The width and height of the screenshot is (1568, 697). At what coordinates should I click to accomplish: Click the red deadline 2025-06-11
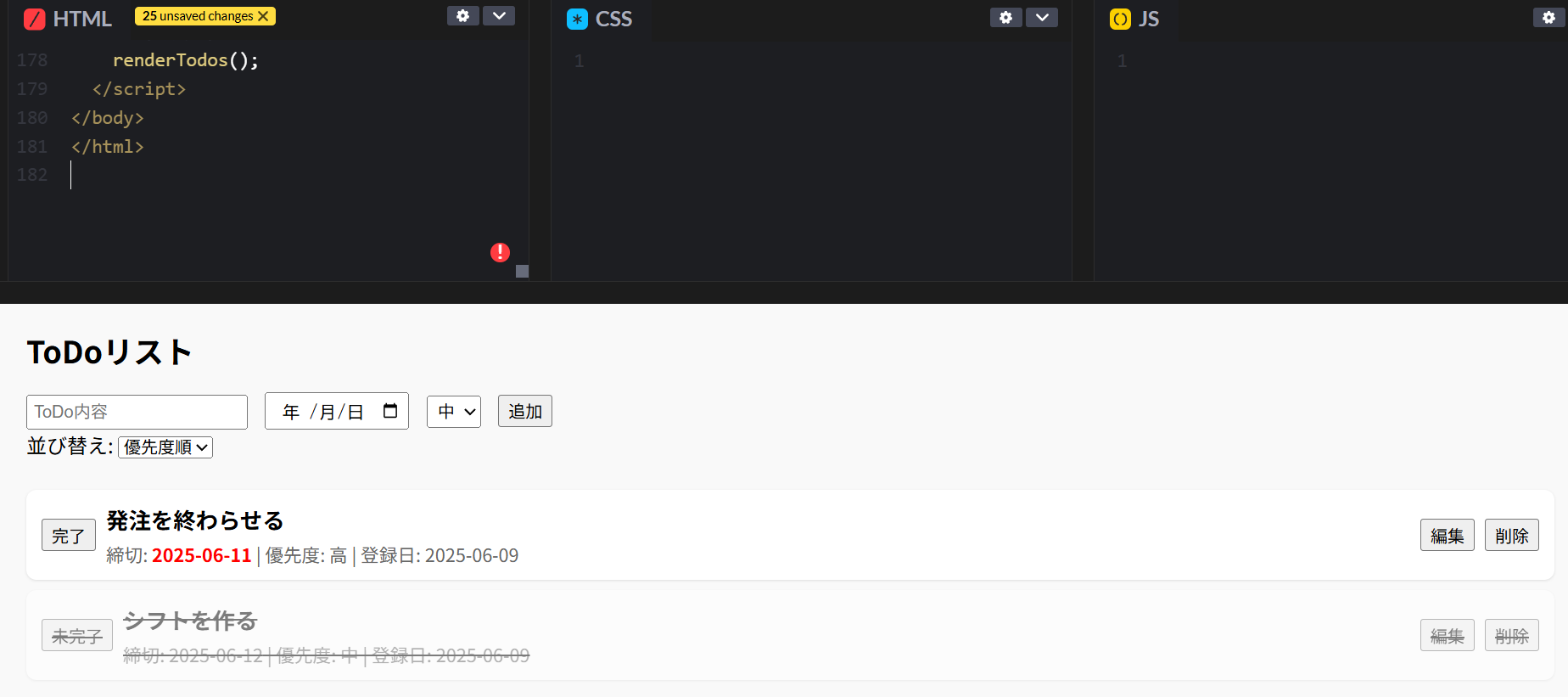click(x=202, y=555)
